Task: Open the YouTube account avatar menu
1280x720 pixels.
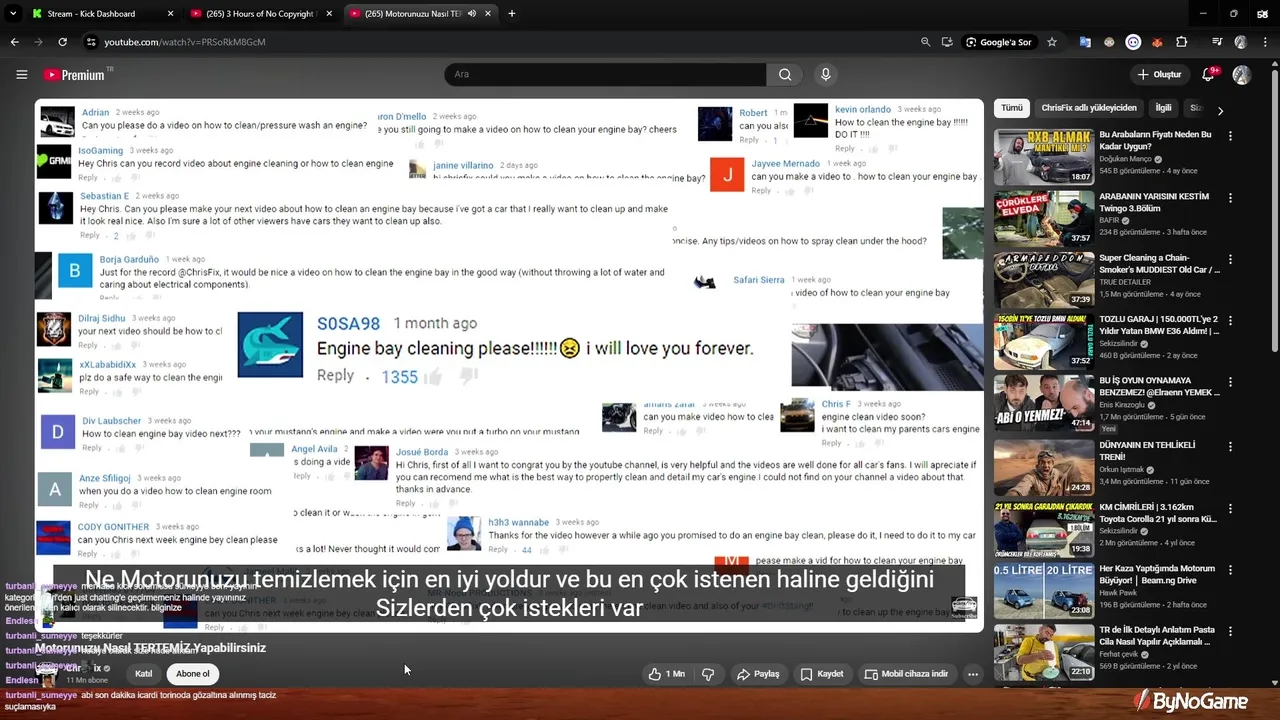Action: (x=1242, y=75)
